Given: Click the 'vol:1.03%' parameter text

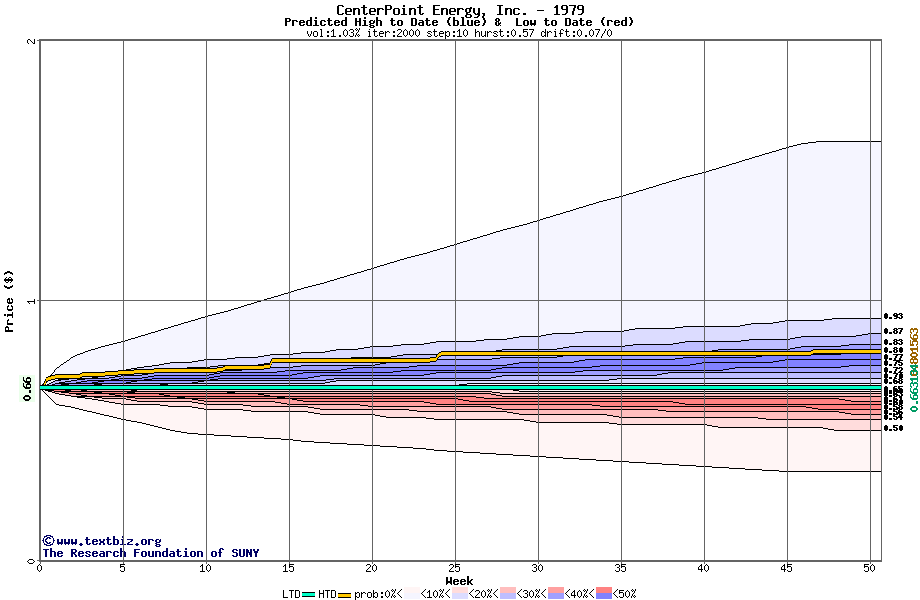Looking at the screenshot, I should pyautogui.click(x=333, y=33).
